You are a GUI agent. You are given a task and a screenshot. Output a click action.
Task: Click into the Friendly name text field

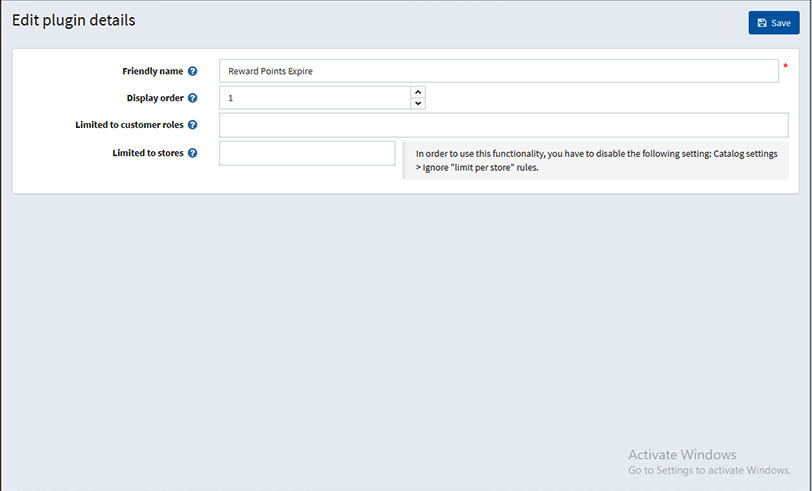click(499, 71)
